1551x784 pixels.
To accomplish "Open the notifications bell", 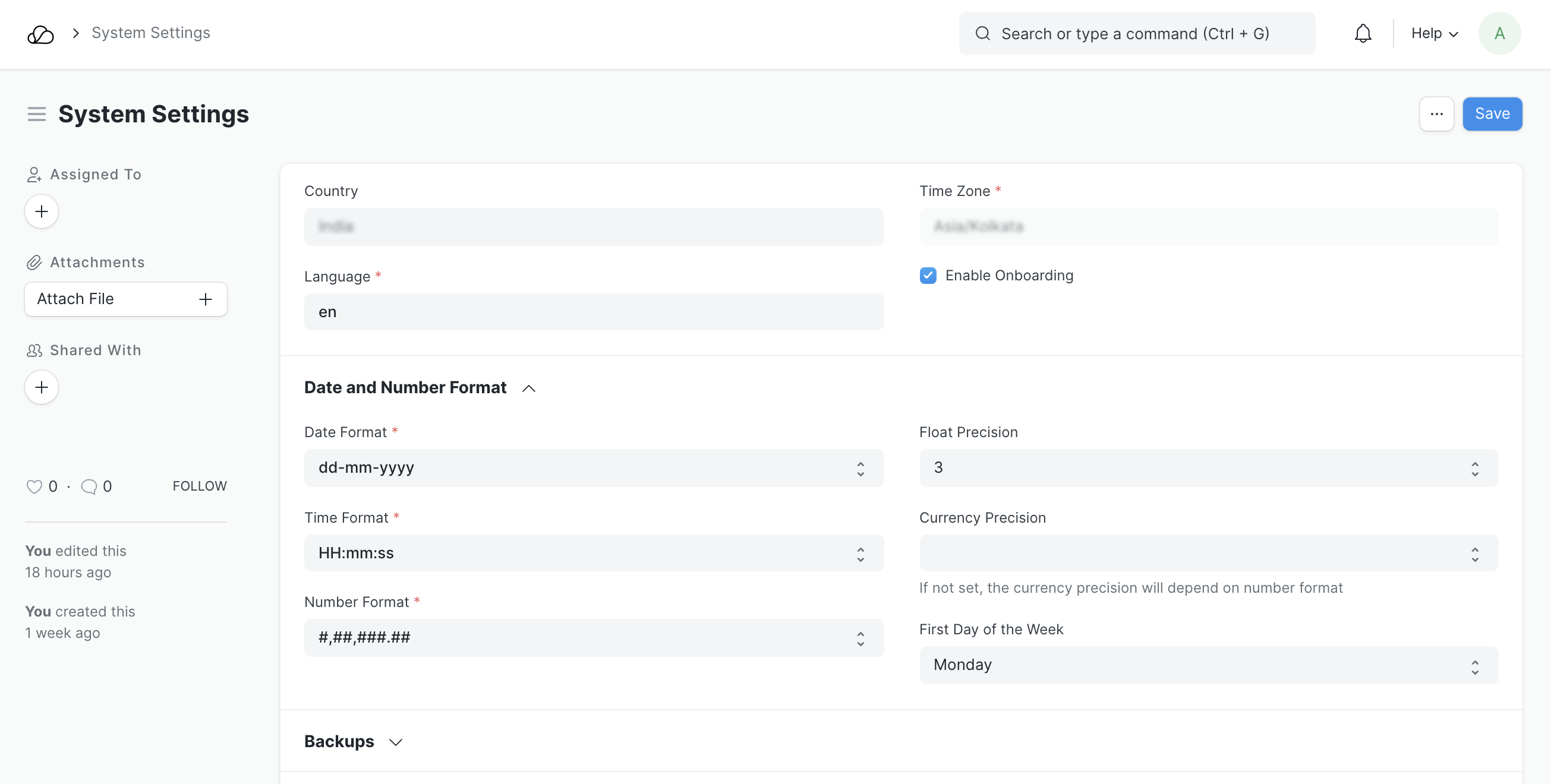I will click(1363, 33).
